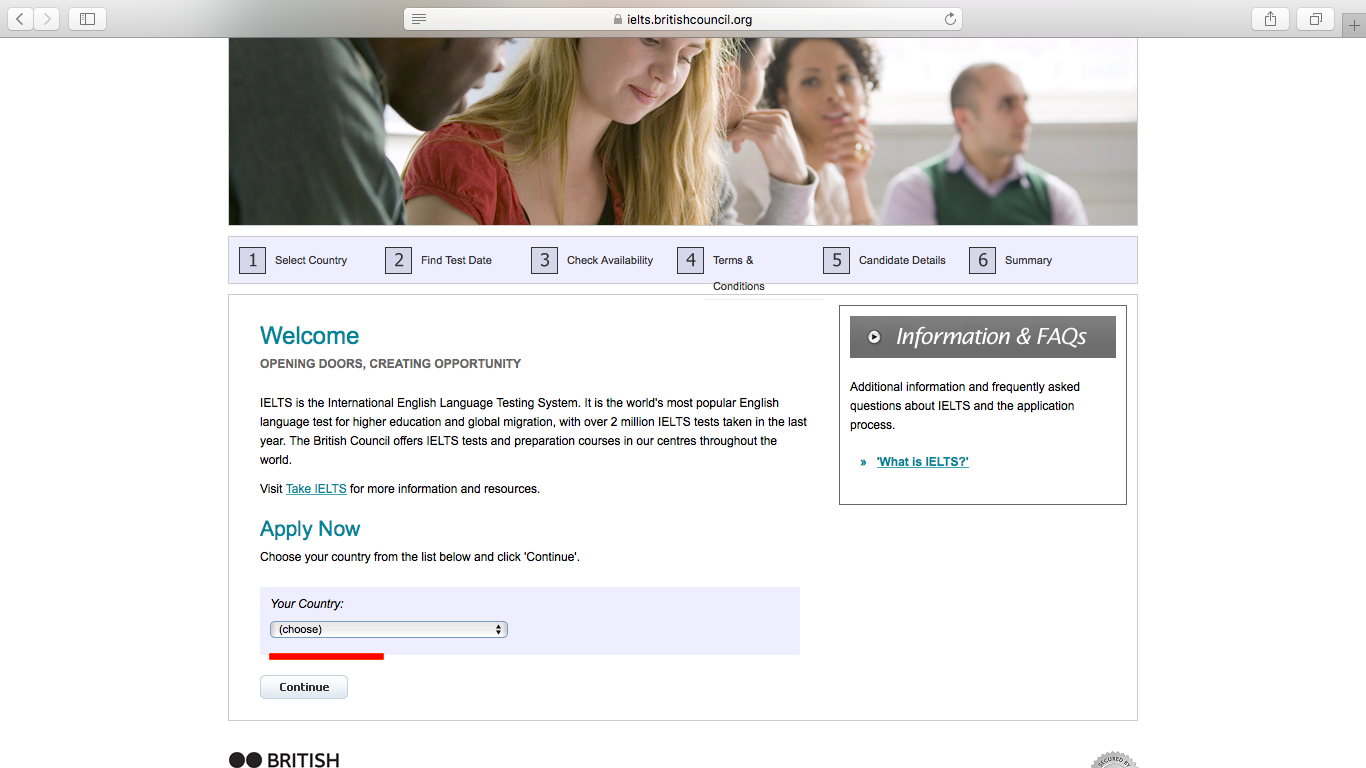Select the Find Test Date step label
Viewport: 1366px width, 768px height.
(456, 260)
